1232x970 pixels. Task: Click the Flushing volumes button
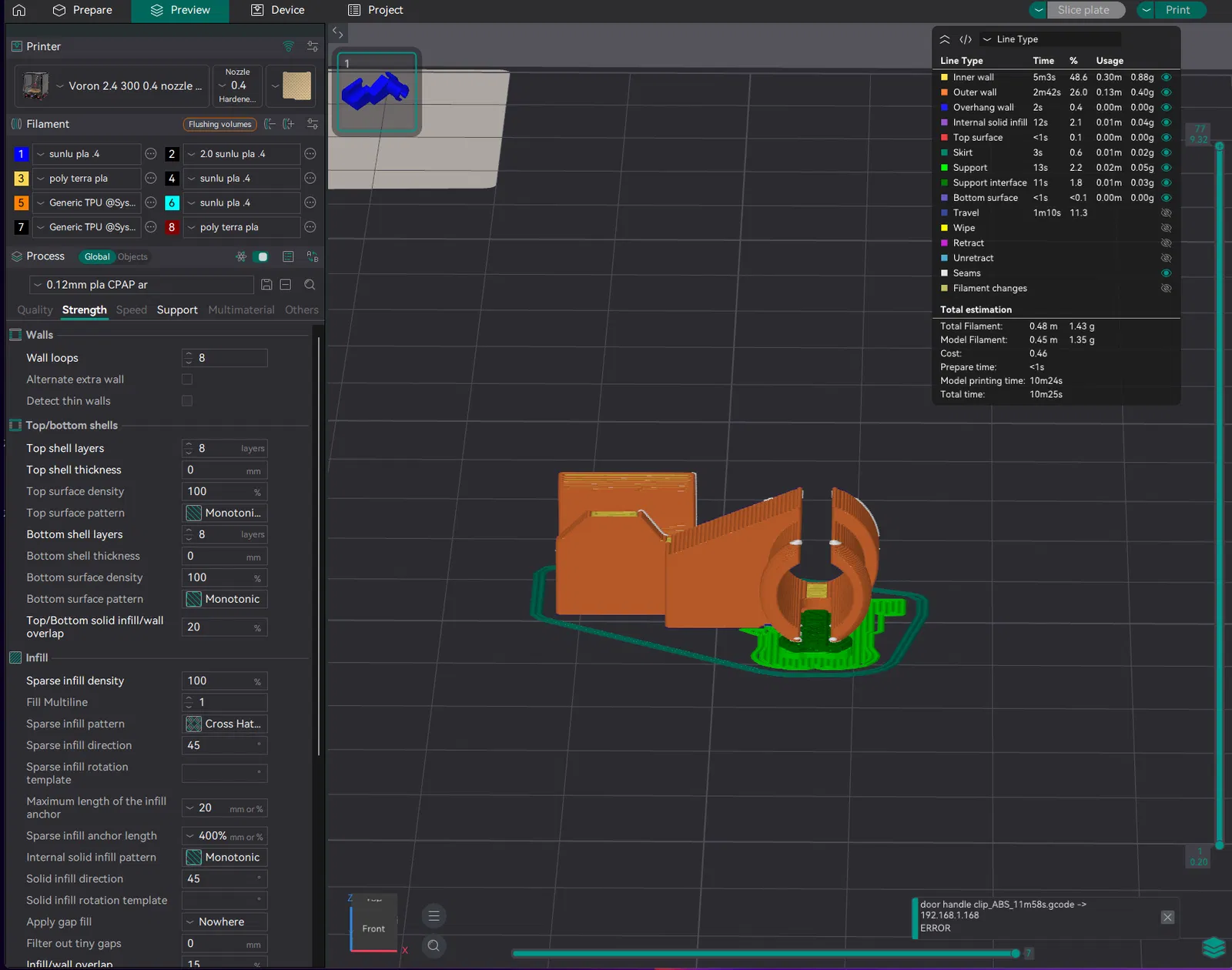point(219,124)
